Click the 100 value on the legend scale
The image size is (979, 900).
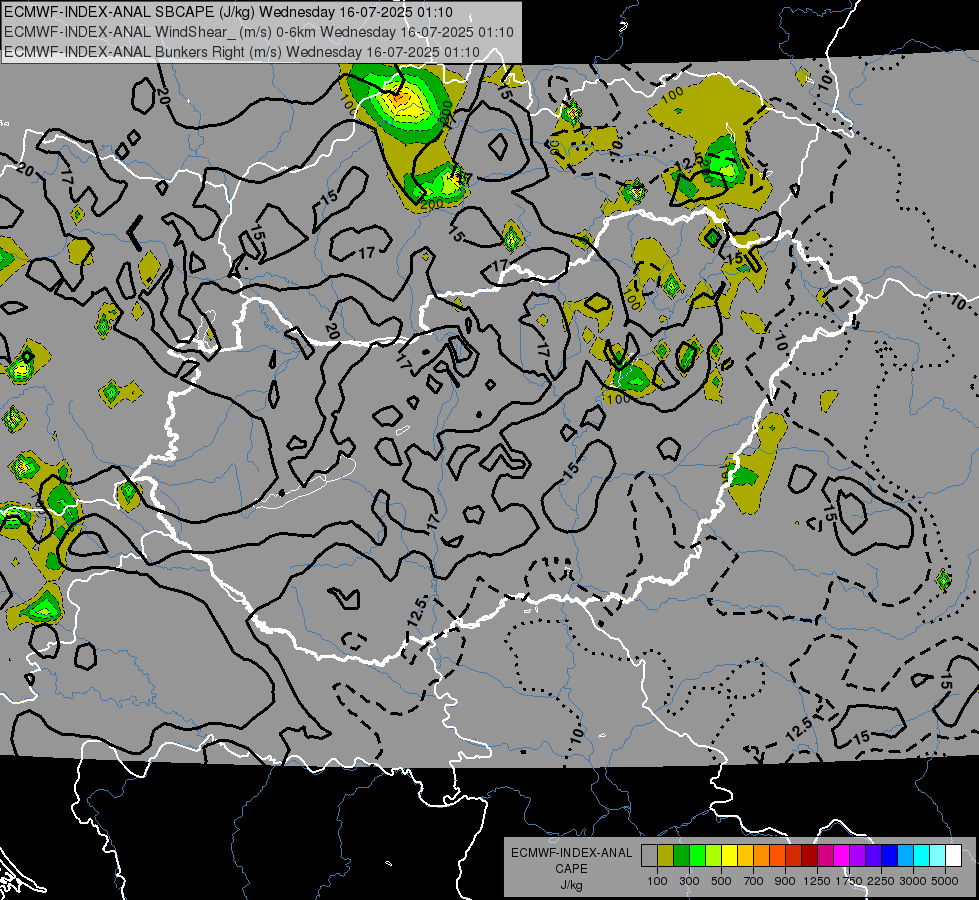(657, 881)
